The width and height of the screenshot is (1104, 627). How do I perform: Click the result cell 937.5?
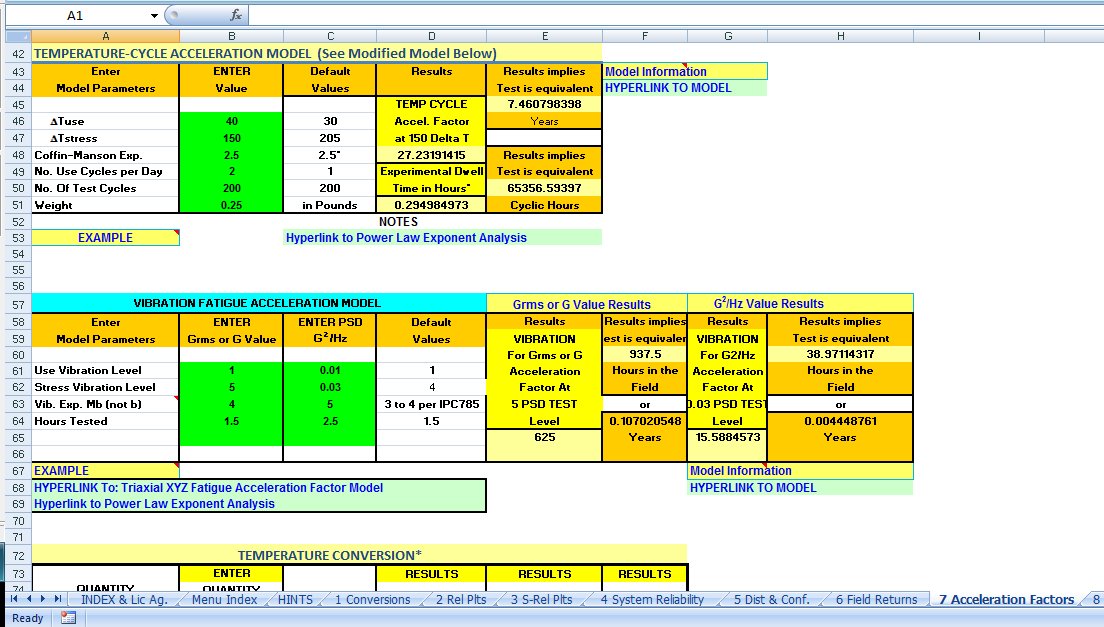[x=645, y=354]
